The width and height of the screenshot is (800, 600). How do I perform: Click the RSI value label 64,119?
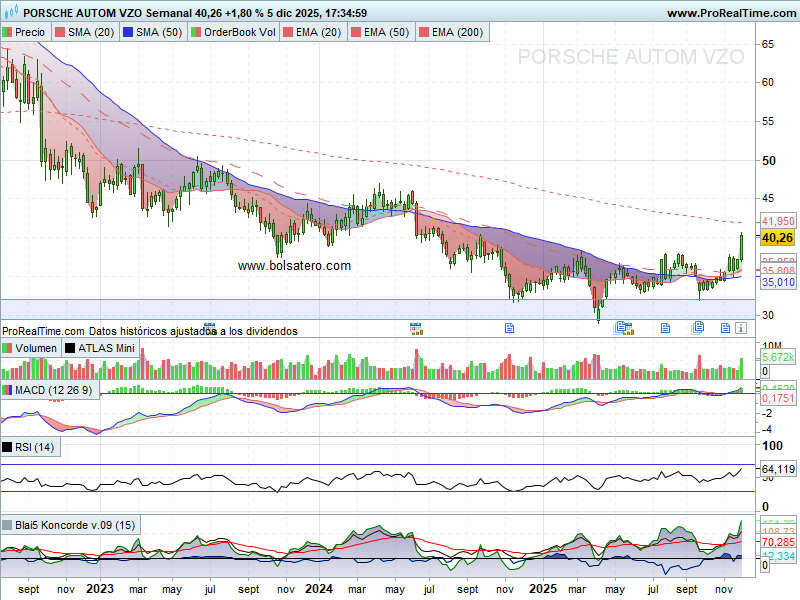778,469
